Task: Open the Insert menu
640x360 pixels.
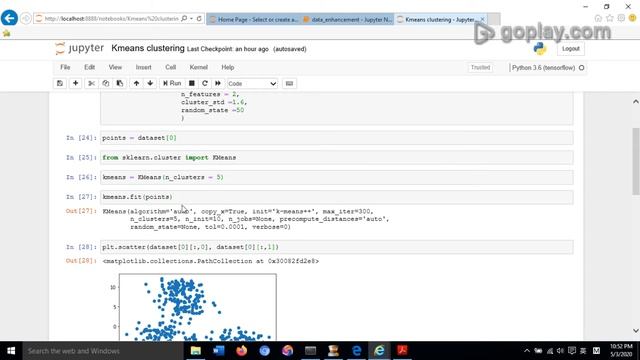Action: pos(143,67)
